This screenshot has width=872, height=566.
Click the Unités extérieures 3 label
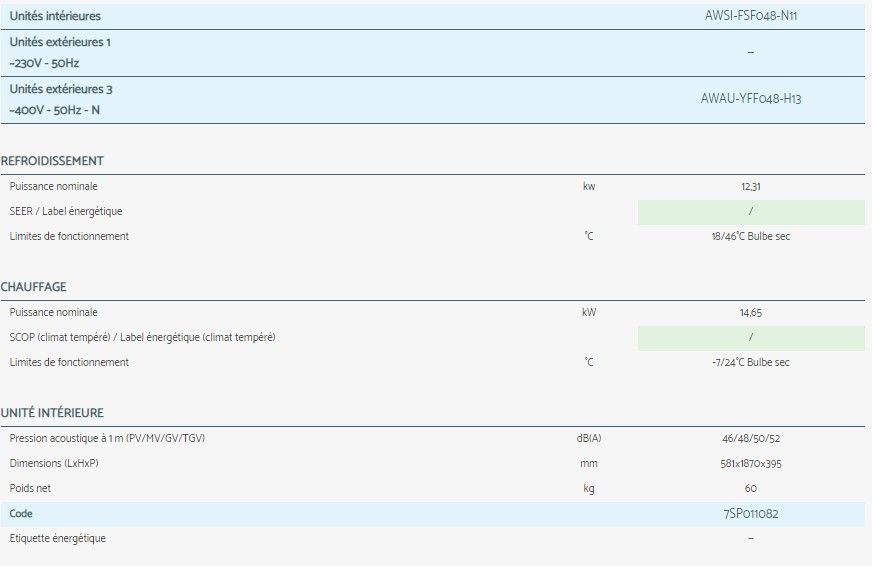point(61,89)
